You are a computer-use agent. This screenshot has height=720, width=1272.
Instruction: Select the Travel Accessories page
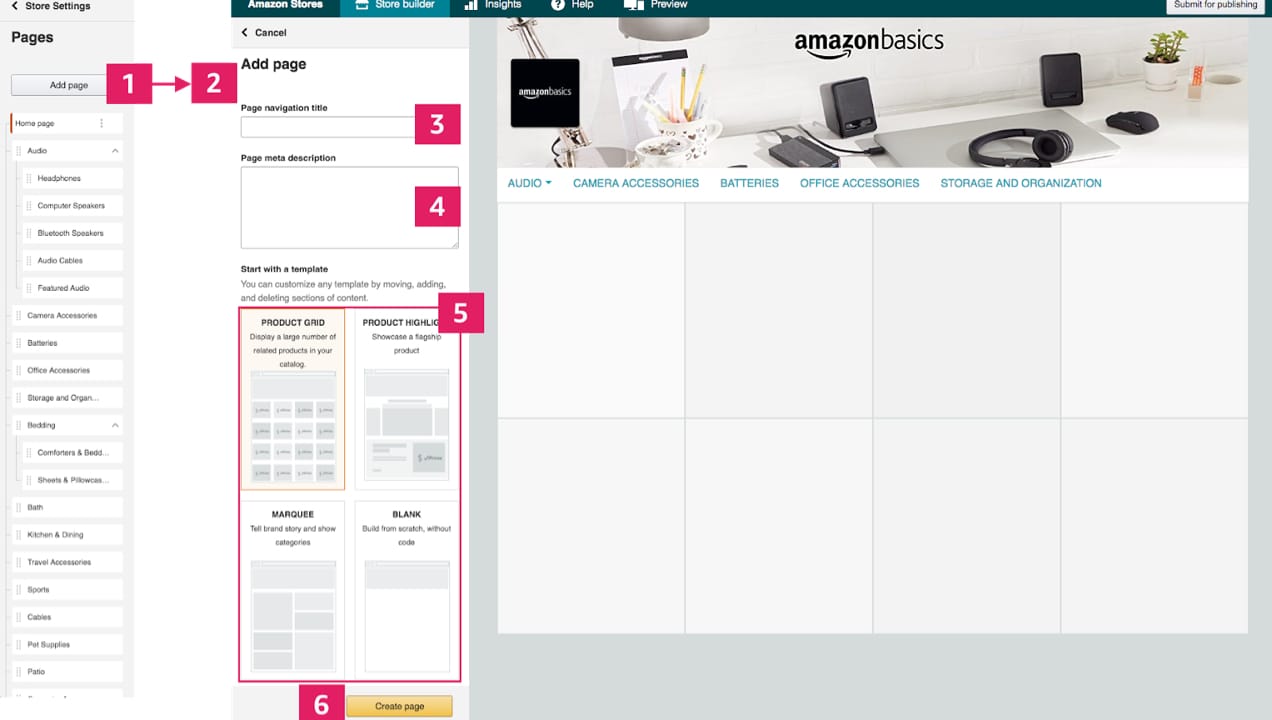[x=67, y=562]
